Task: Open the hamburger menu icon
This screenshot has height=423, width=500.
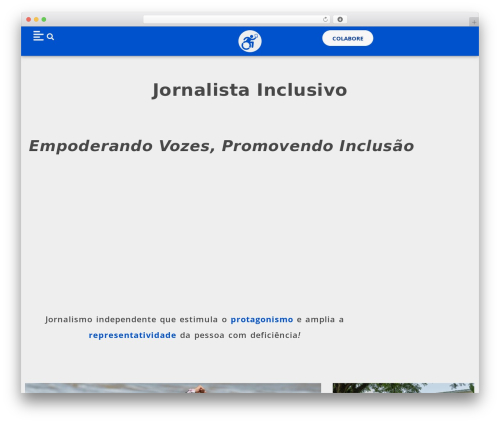Action: (38, 36)
